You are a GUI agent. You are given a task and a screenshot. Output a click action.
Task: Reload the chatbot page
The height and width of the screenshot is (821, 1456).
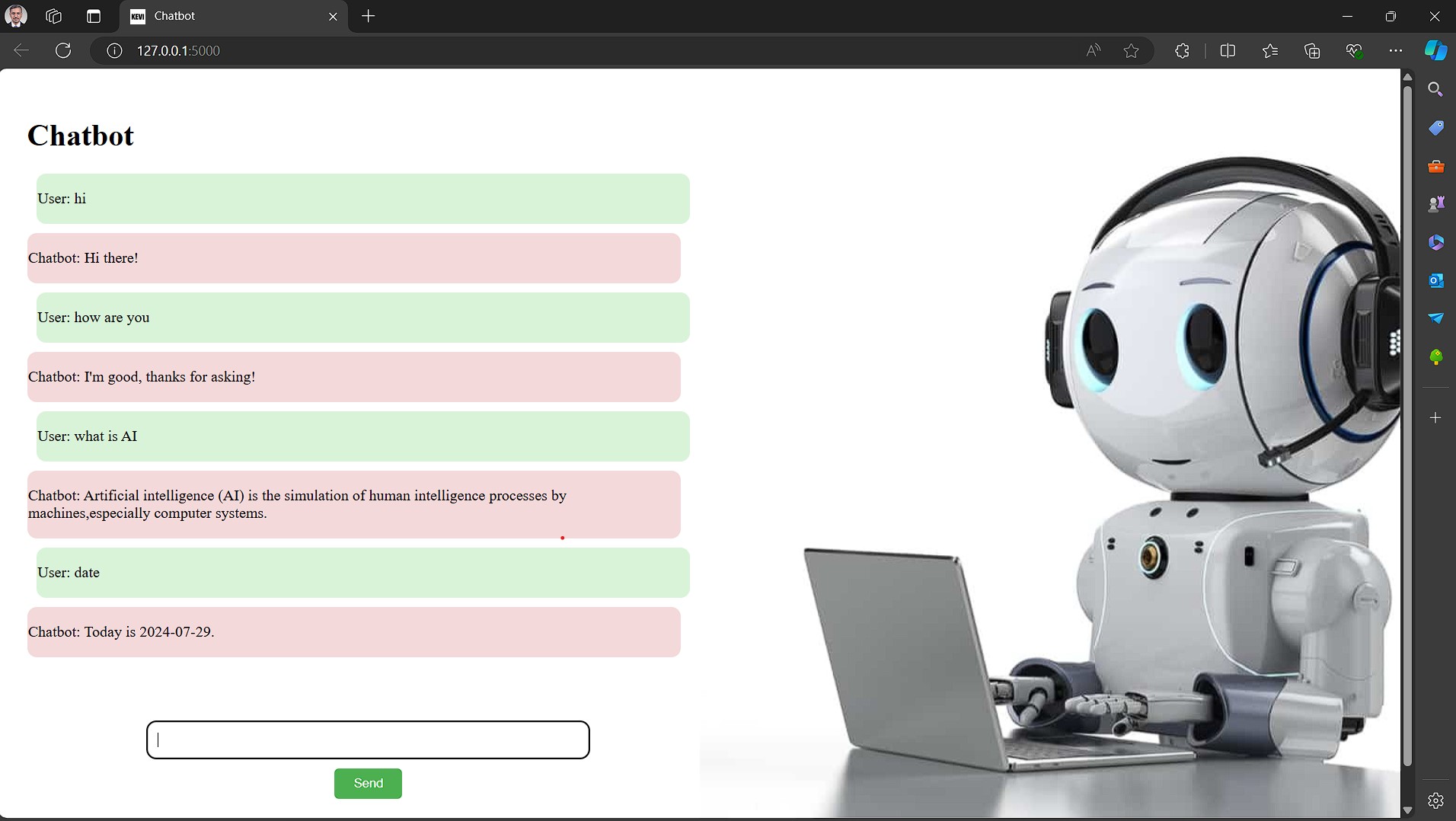[x=63, y=50]
